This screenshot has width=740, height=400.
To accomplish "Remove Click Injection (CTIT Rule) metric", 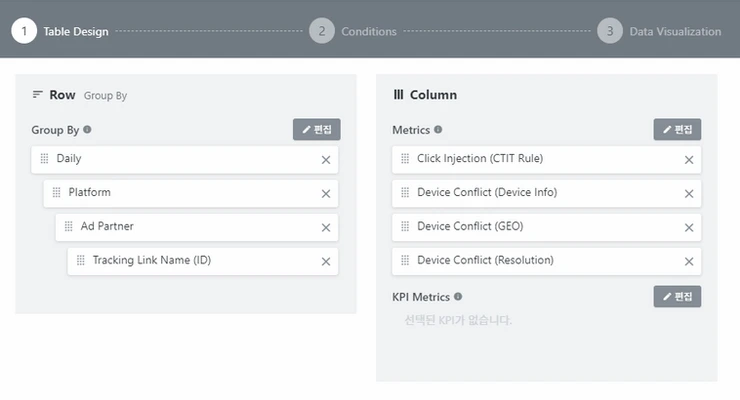I will [688, 159].
